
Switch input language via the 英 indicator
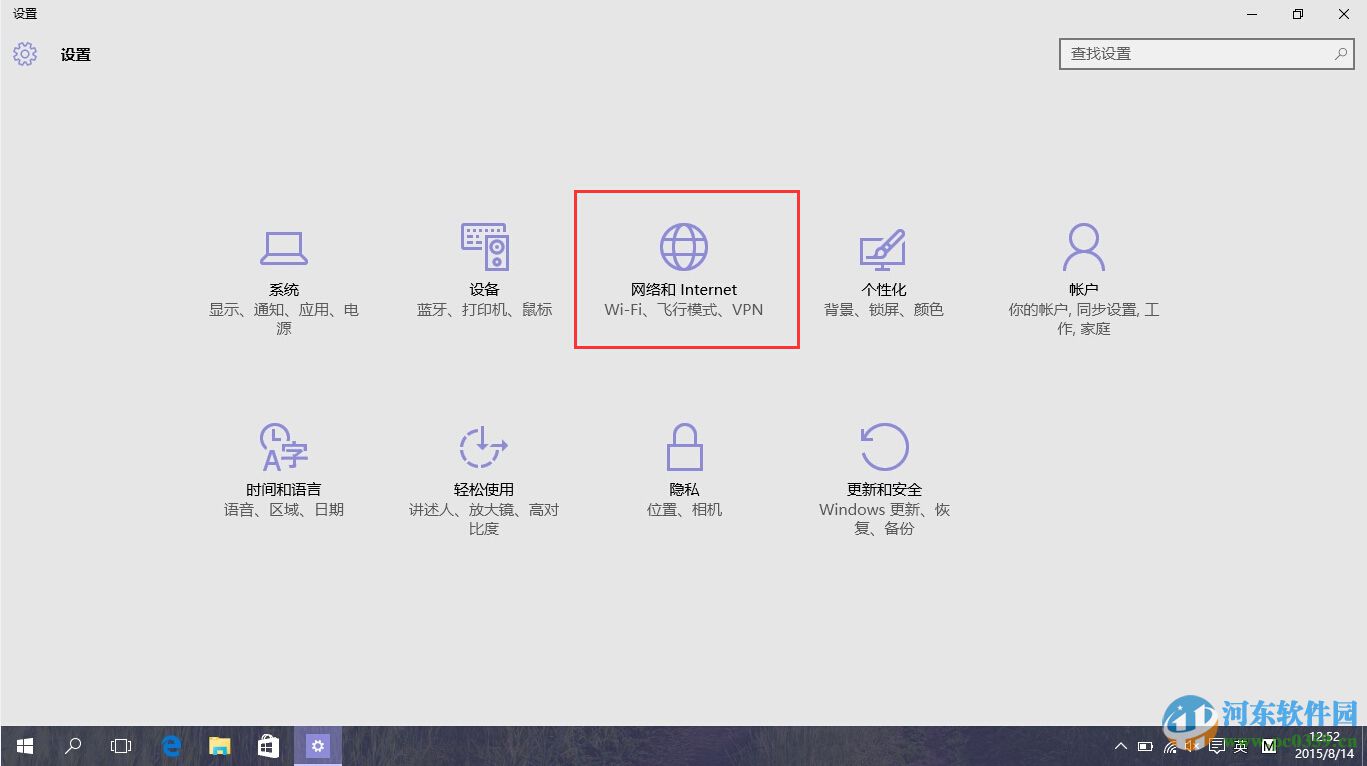click(x=1240, y=746)
